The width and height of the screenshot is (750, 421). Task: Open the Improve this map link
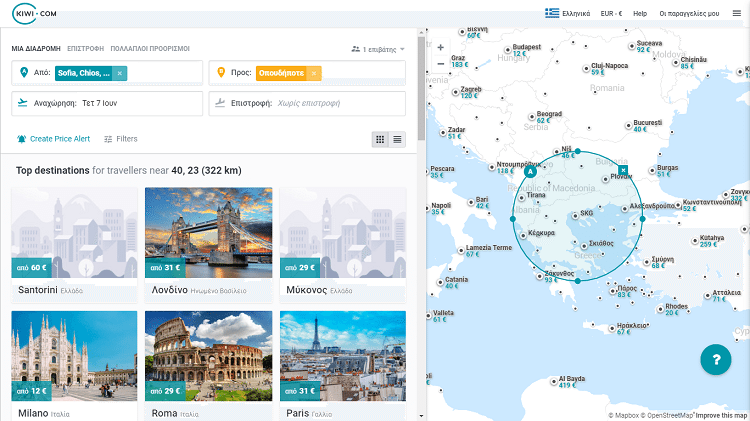[721, 415]
